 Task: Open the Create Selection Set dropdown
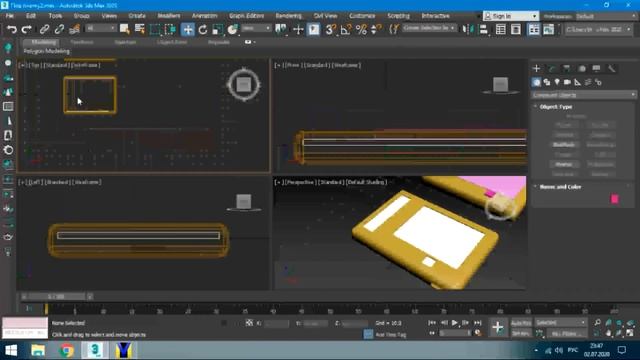click(x=429, y=28)
